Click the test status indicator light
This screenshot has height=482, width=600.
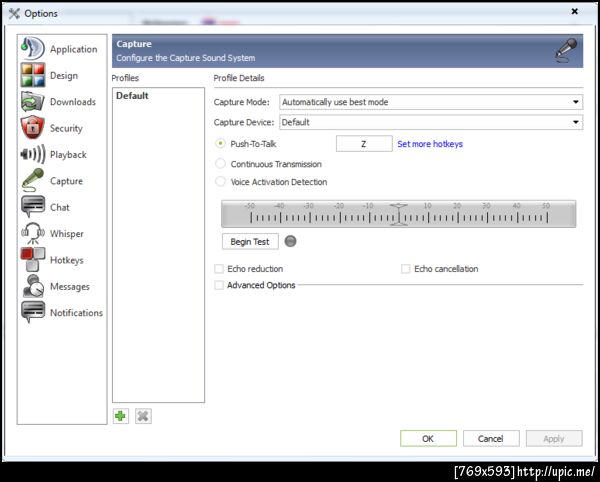[x=290, y=241]
